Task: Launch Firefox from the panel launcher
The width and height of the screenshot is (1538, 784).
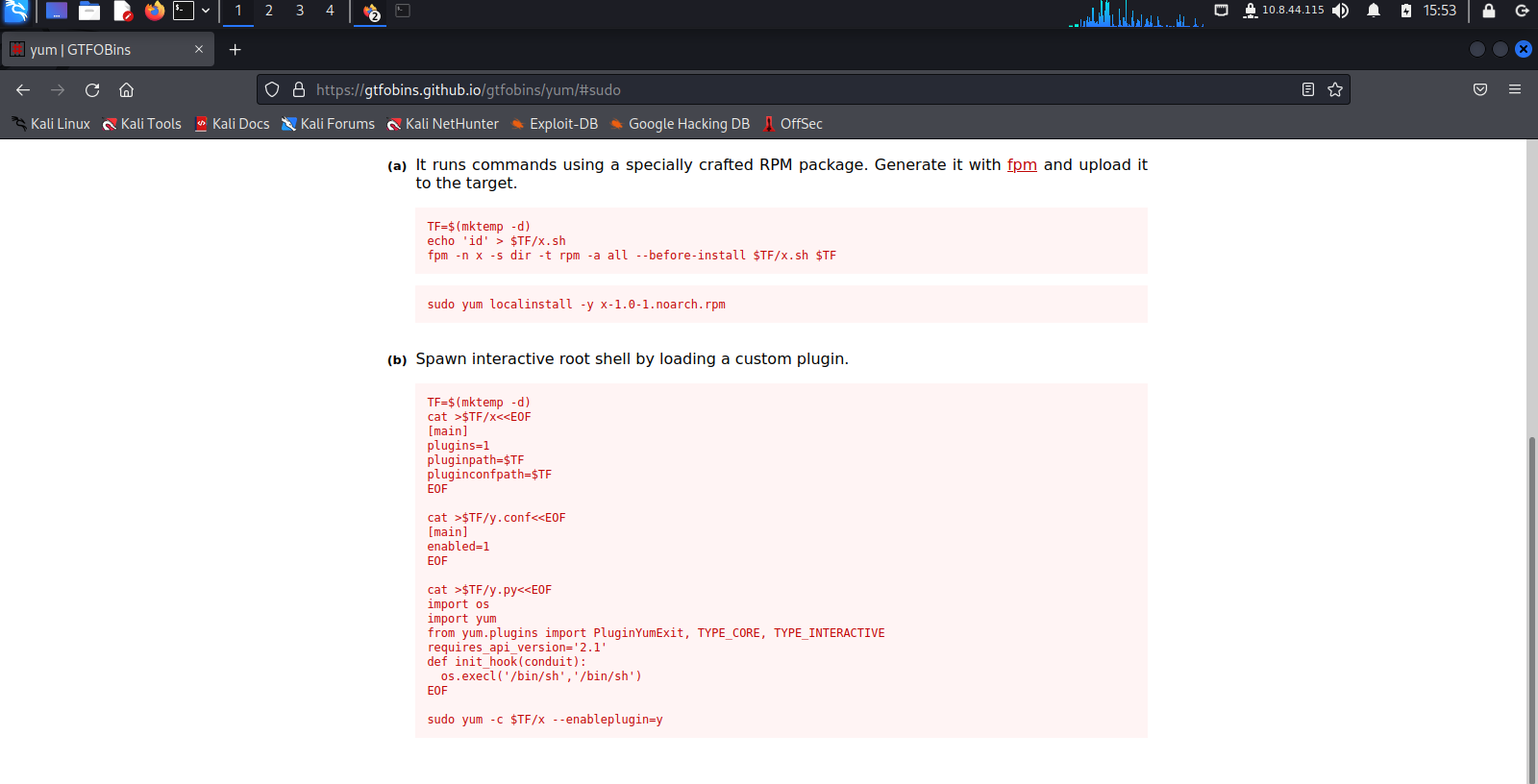Action: pyautogui.click(x=155, y=11)
